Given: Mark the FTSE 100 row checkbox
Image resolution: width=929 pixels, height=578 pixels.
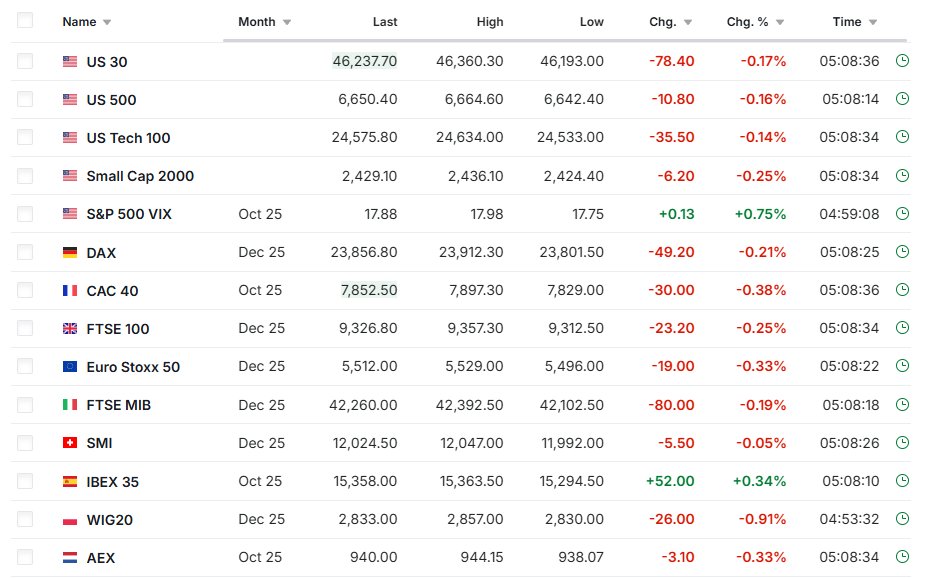Looking at the screenshot, I should pyautogui.click(x=25, y=328).
